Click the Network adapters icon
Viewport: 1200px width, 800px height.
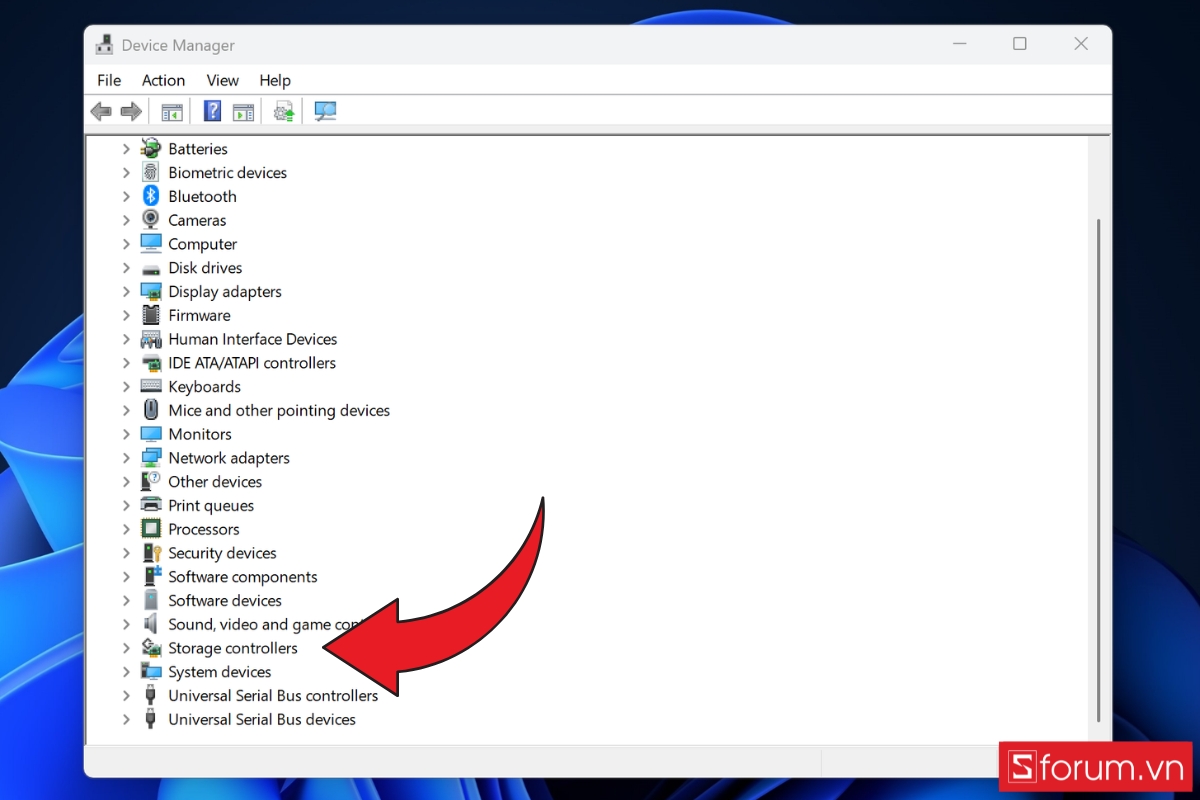(x=151, y=458)
